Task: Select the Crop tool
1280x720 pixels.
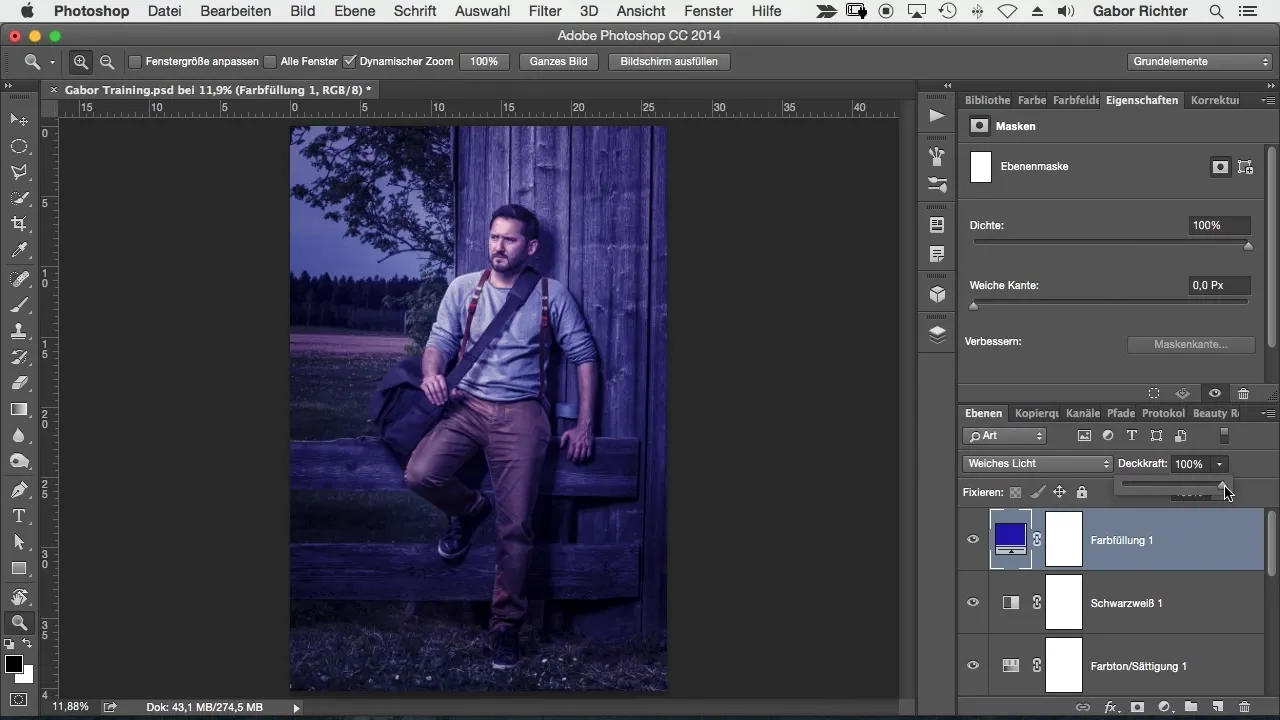Action: point(19,224)
